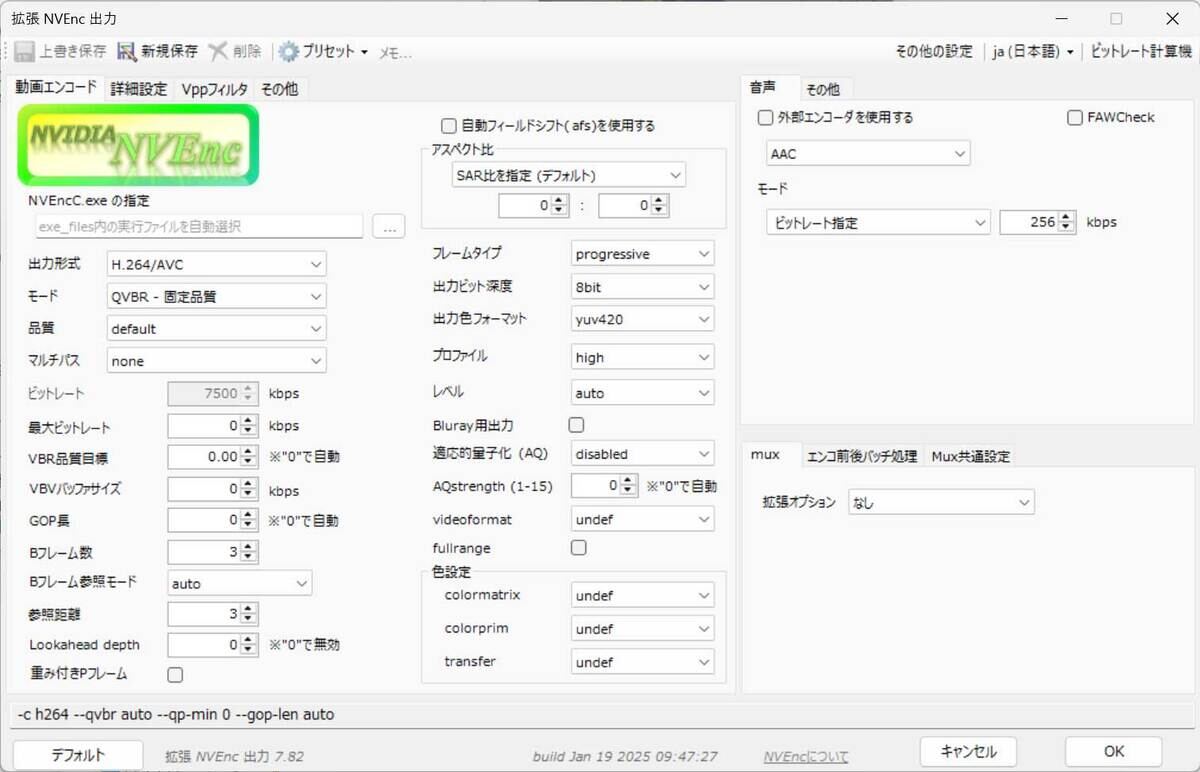Open the AAC audio encoder dropdown
The height and width of the screenshot is (772, 1200).
coord(868,154)
